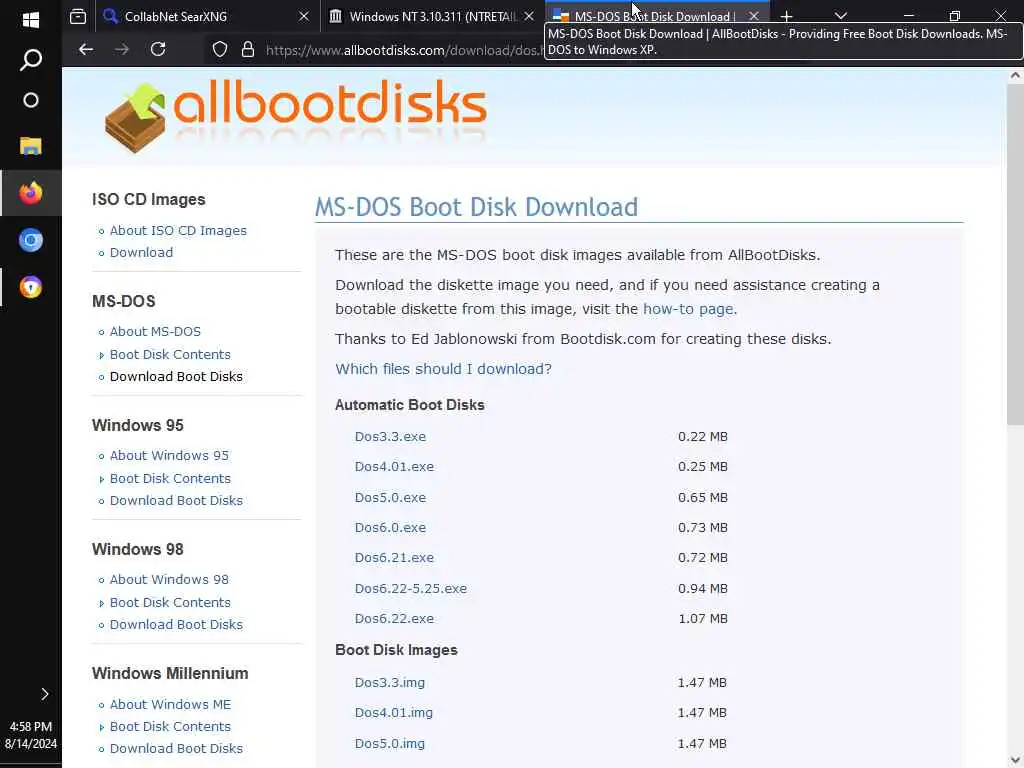The width and height of the screenshot is (1024, 768).
Task: Download Dos6.21.exe
Action: [394, 558]
